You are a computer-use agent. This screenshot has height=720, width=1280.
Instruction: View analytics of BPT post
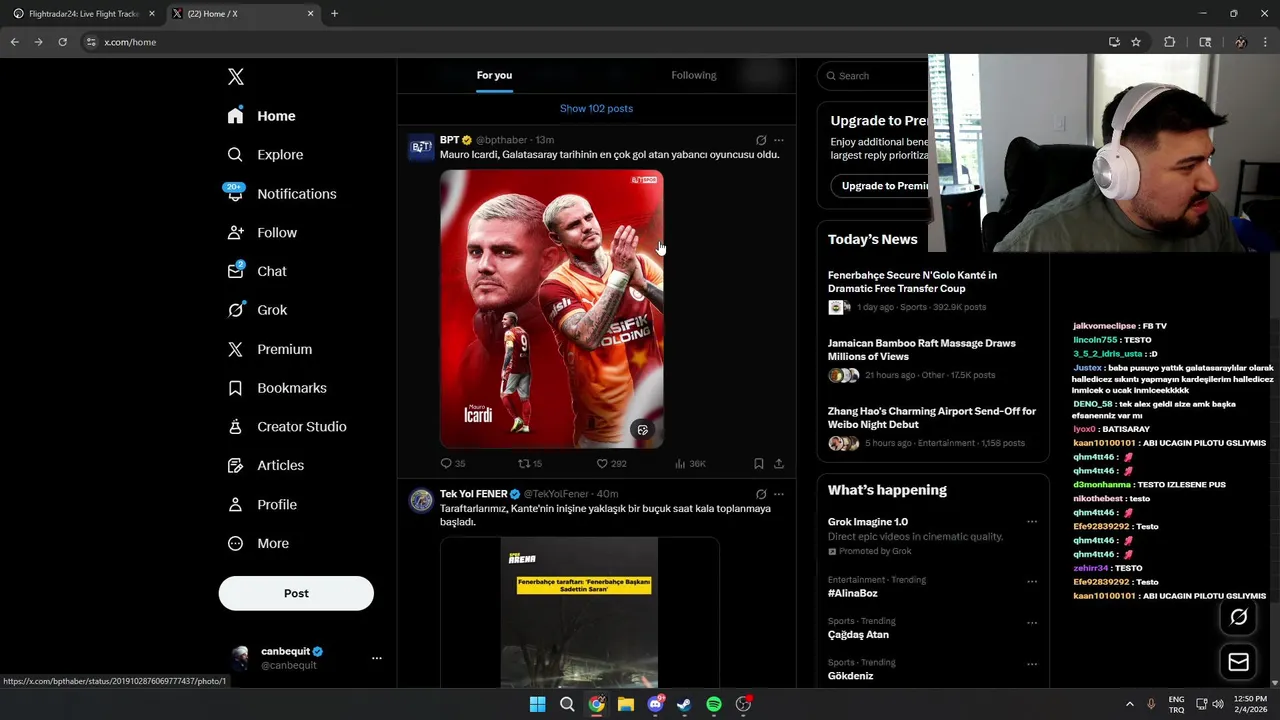(x=690, y=464)
